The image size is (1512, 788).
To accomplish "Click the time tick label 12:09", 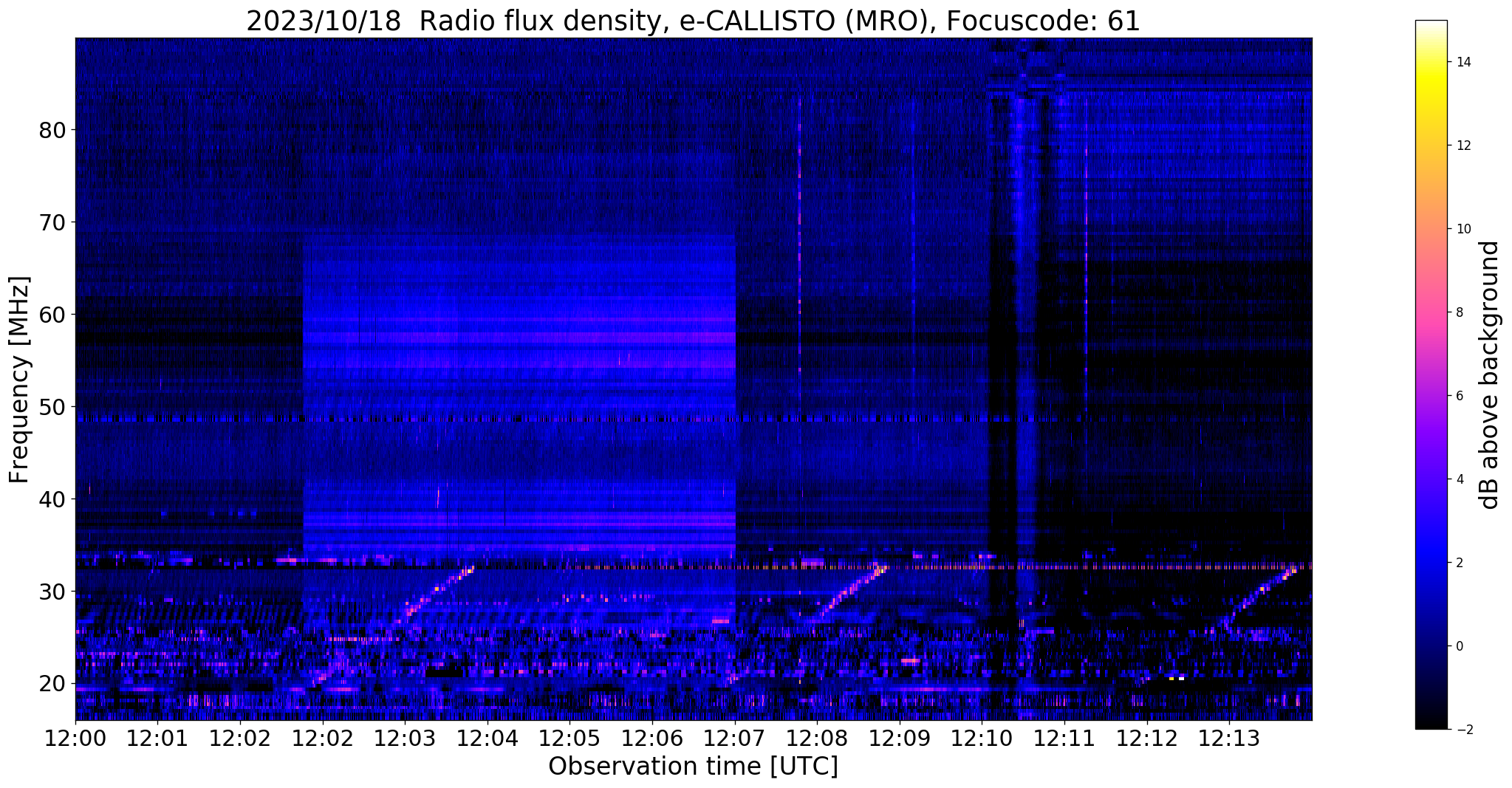I will pos(899,738).
